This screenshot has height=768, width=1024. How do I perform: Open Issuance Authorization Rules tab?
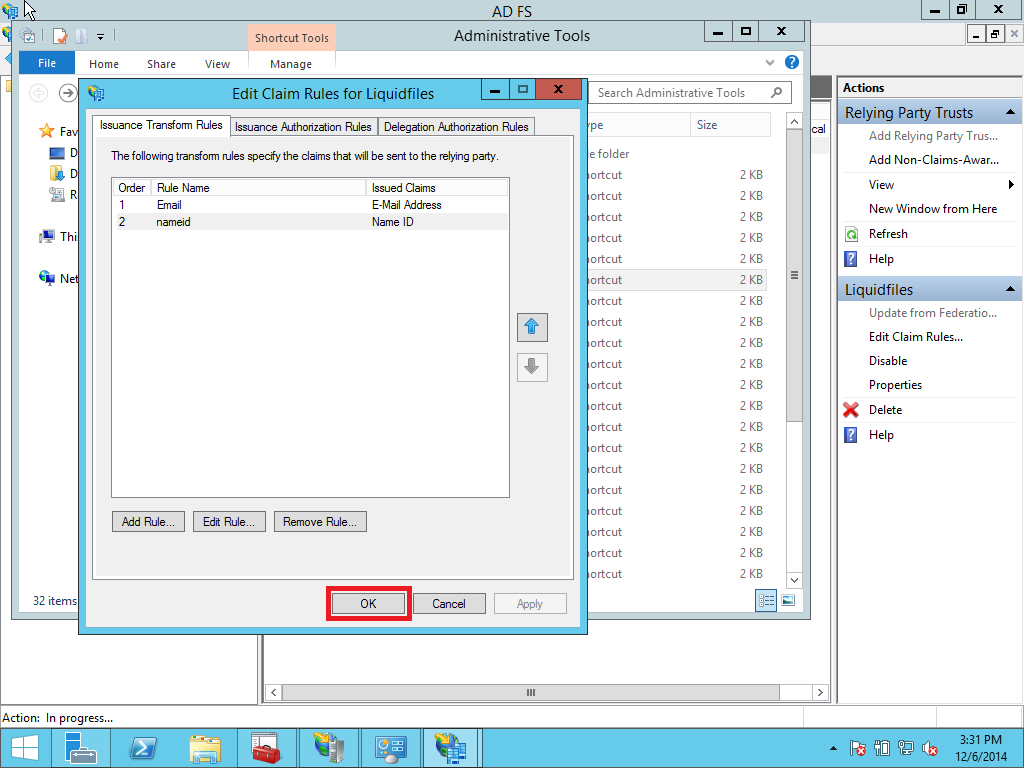303,127
